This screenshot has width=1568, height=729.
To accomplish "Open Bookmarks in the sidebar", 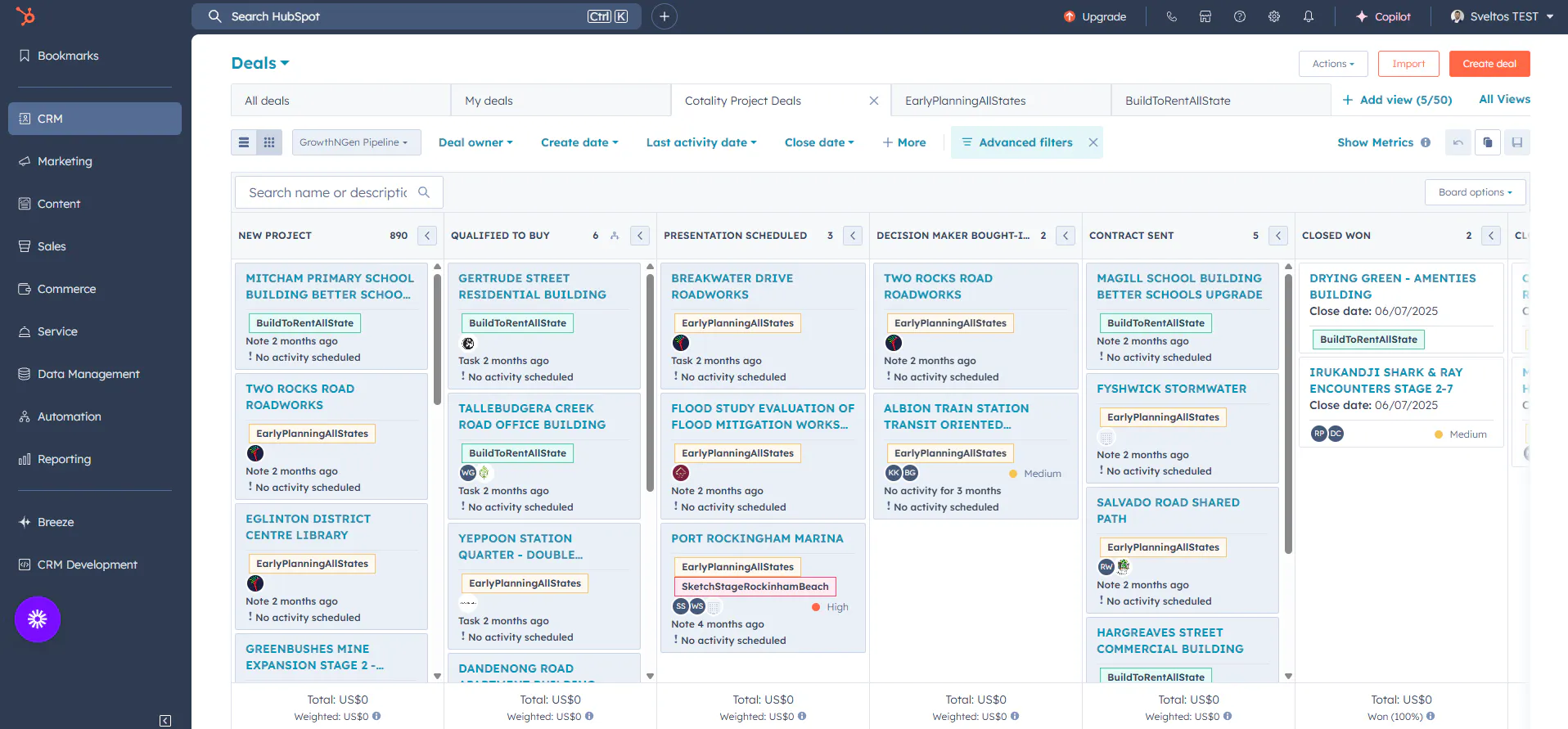I will pyautogui.click(x=95, y=56).
